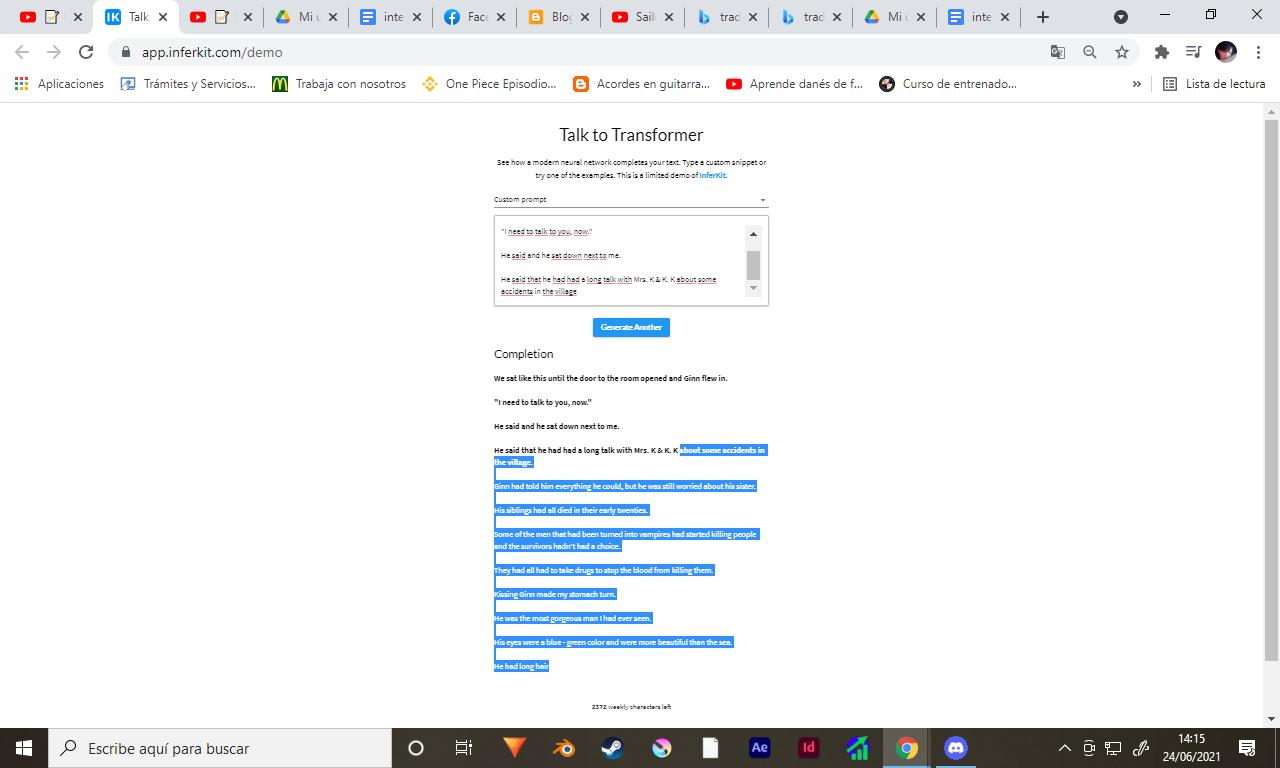The width and height of the screenshot is (1280, 768).
Task: Close the Talk to Transformer tab
Action: (163, 17)
